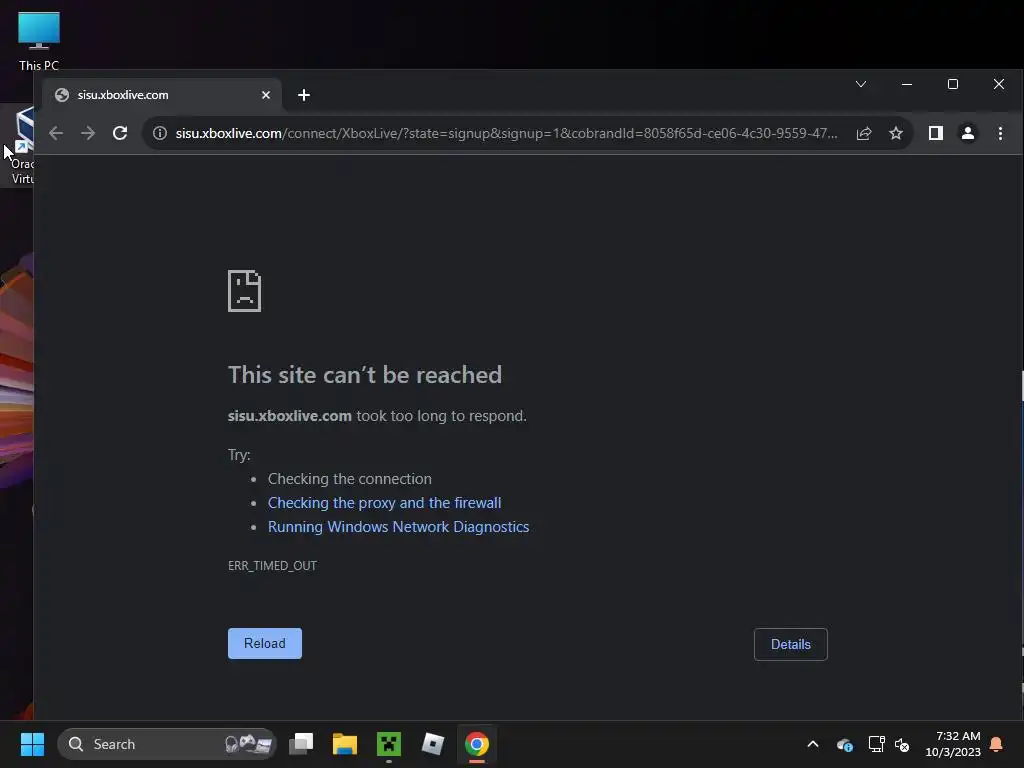Reload the page using toolbar refresh icon

(120, 133)
